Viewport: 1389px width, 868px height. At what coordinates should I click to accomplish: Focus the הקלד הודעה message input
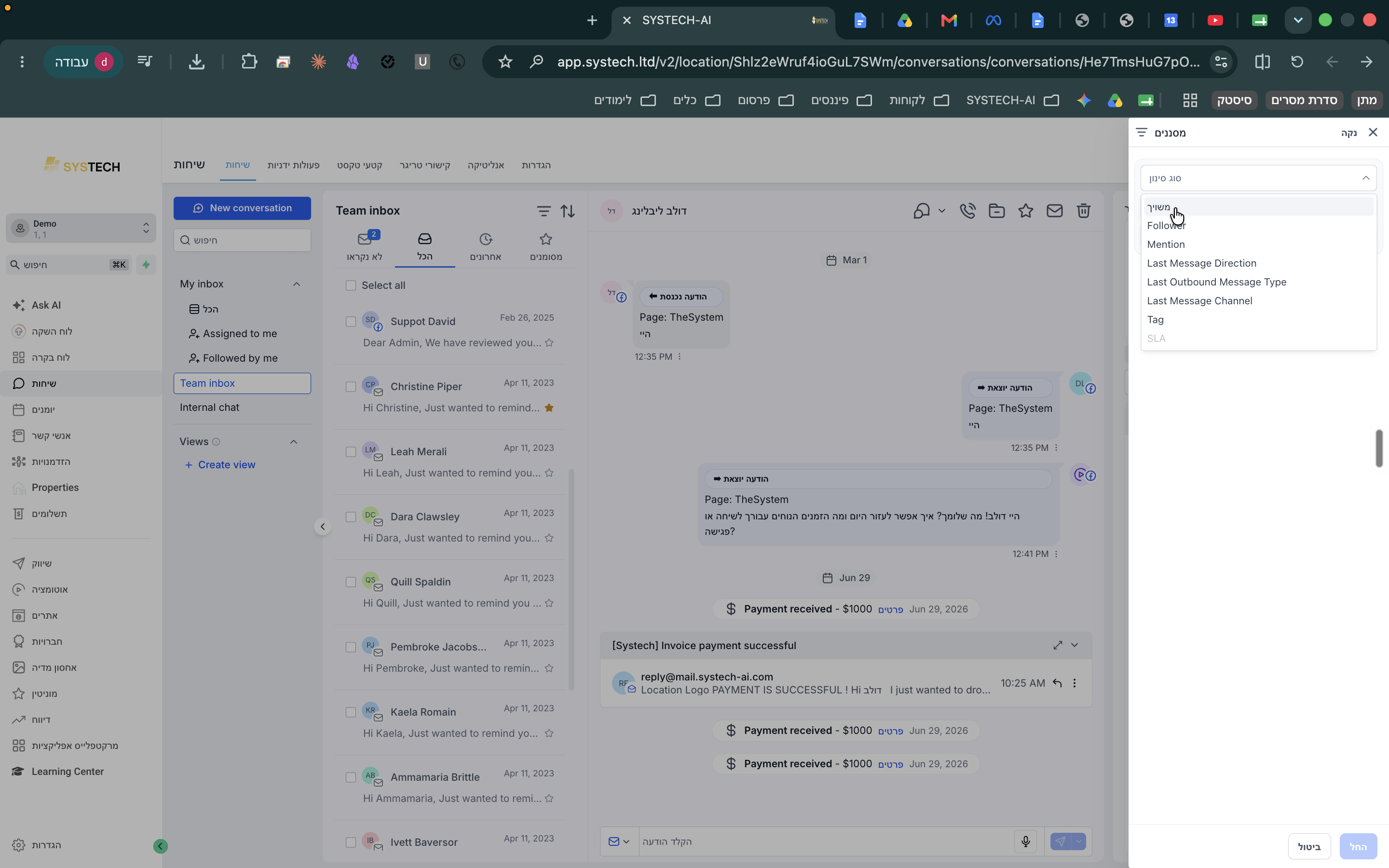(824, 841)
